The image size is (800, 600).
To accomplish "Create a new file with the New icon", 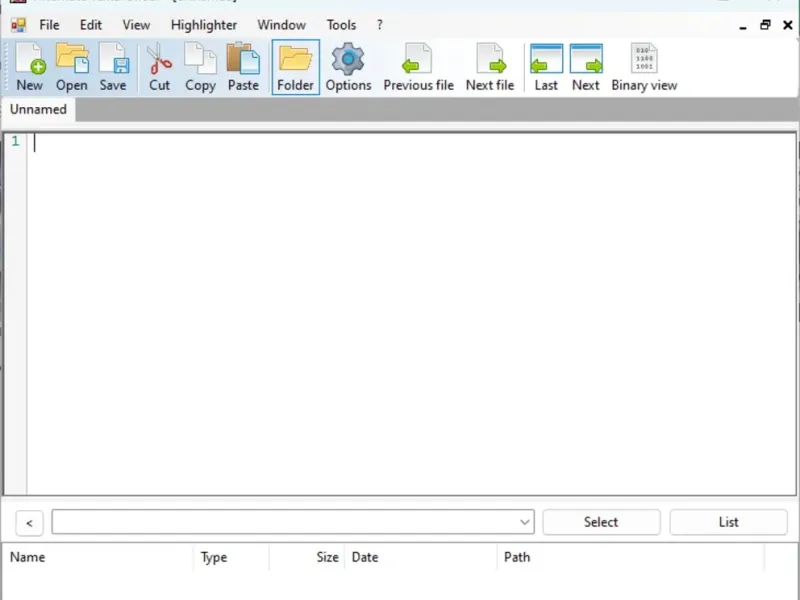I will [x=30, y=67].
